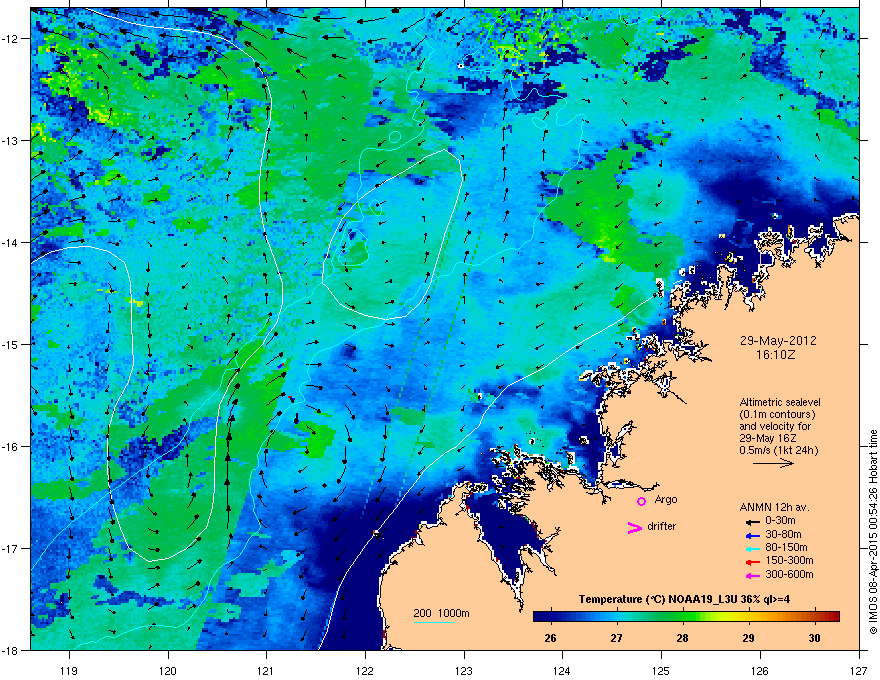Click the '28' label under the color bar
This screenshot has width=880, height=680.
(x=682, y=638)
